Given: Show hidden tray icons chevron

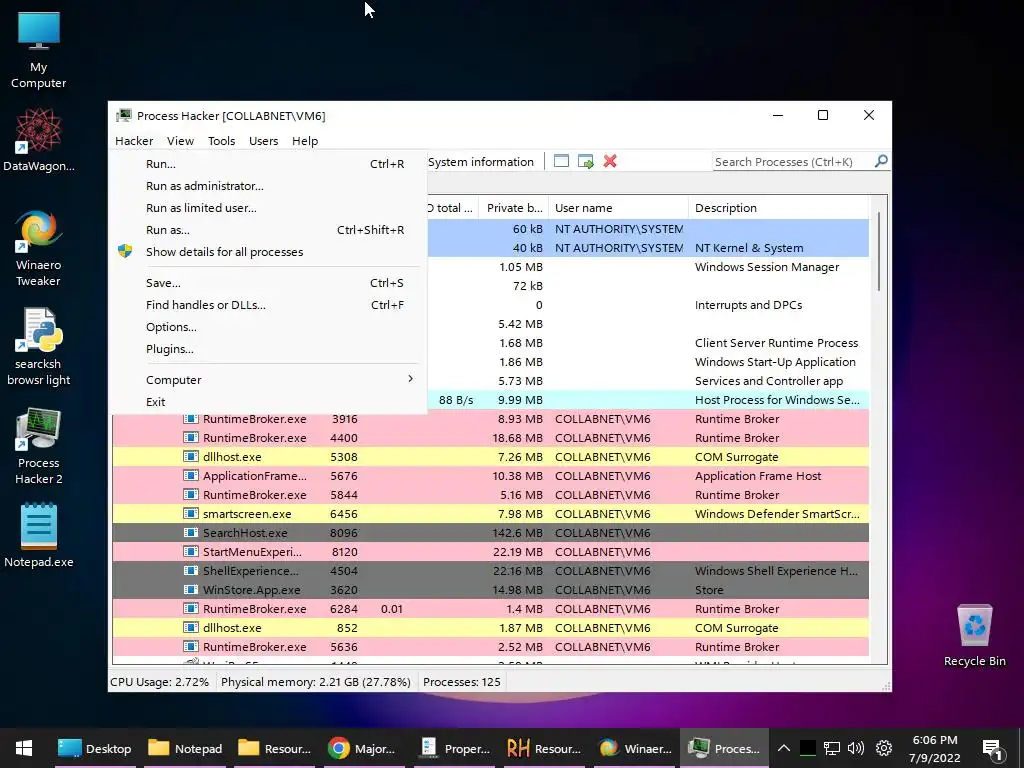Looking at the screenshot, I should [784, 748].
